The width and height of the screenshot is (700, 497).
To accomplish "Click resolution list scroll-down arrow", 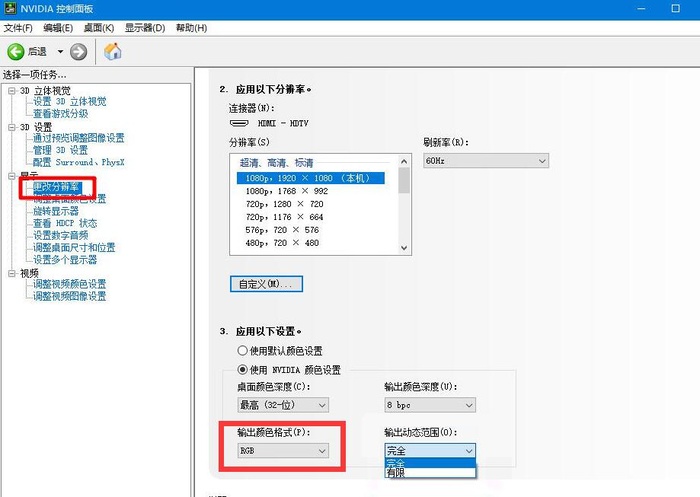I will (404, 248).
